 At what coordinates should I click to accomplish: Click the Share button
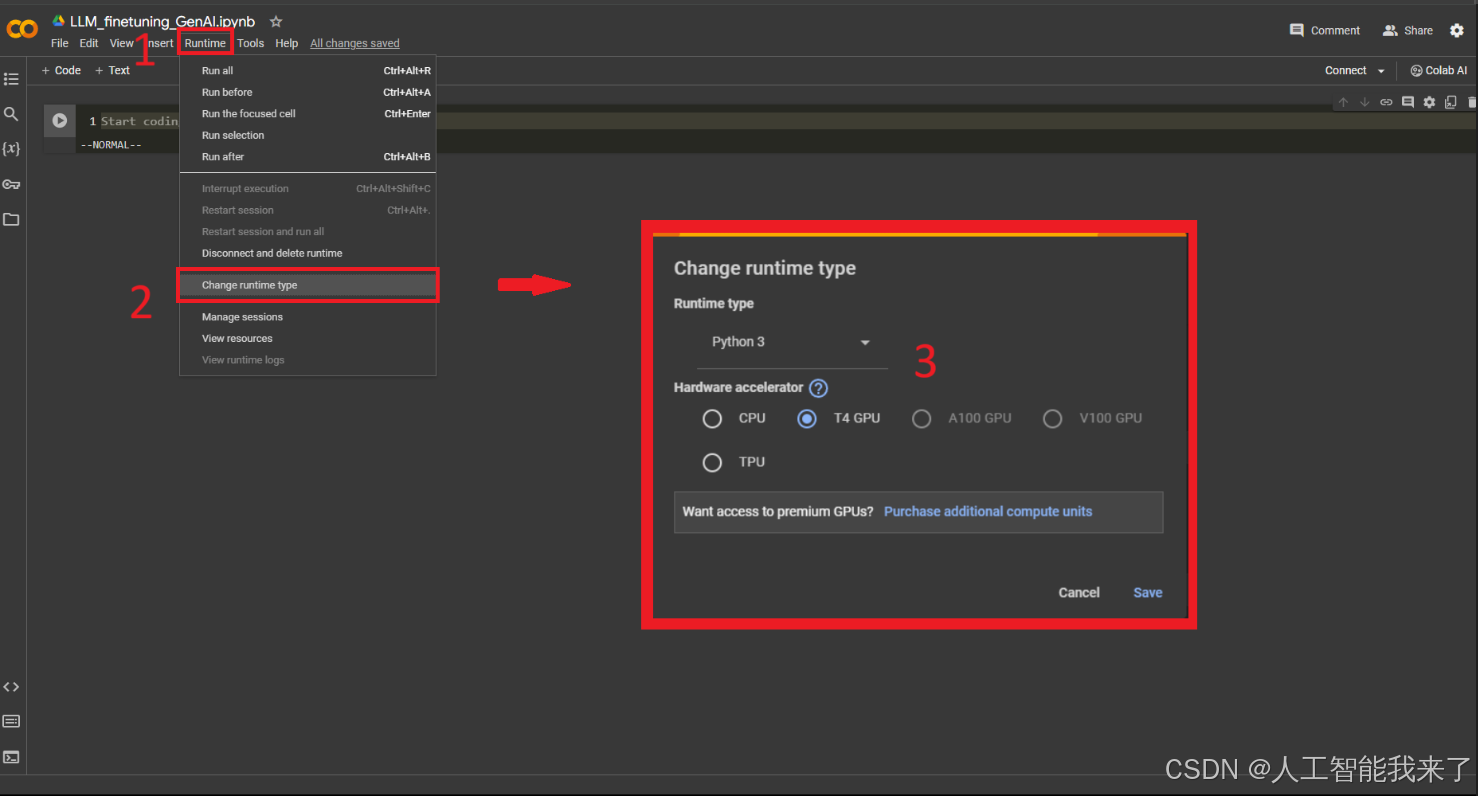1408,30
